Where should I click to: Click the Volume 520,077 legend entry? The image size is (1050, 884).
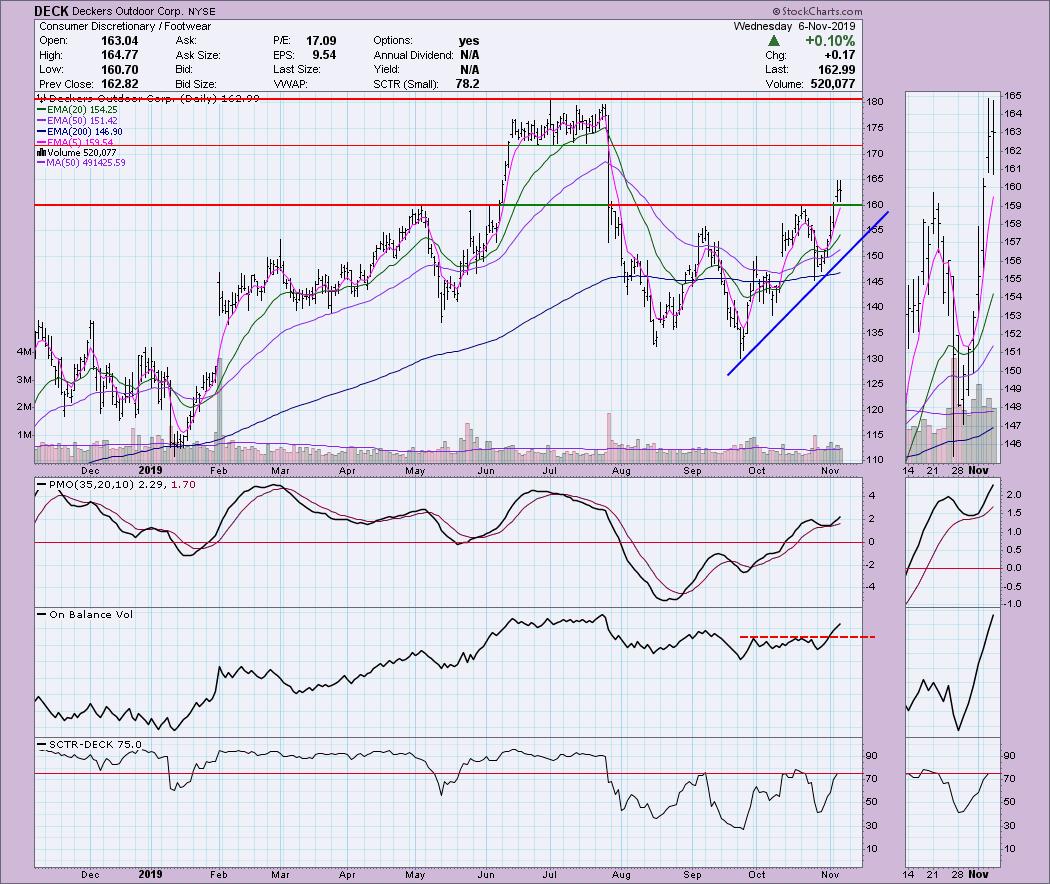coord(76,153)
